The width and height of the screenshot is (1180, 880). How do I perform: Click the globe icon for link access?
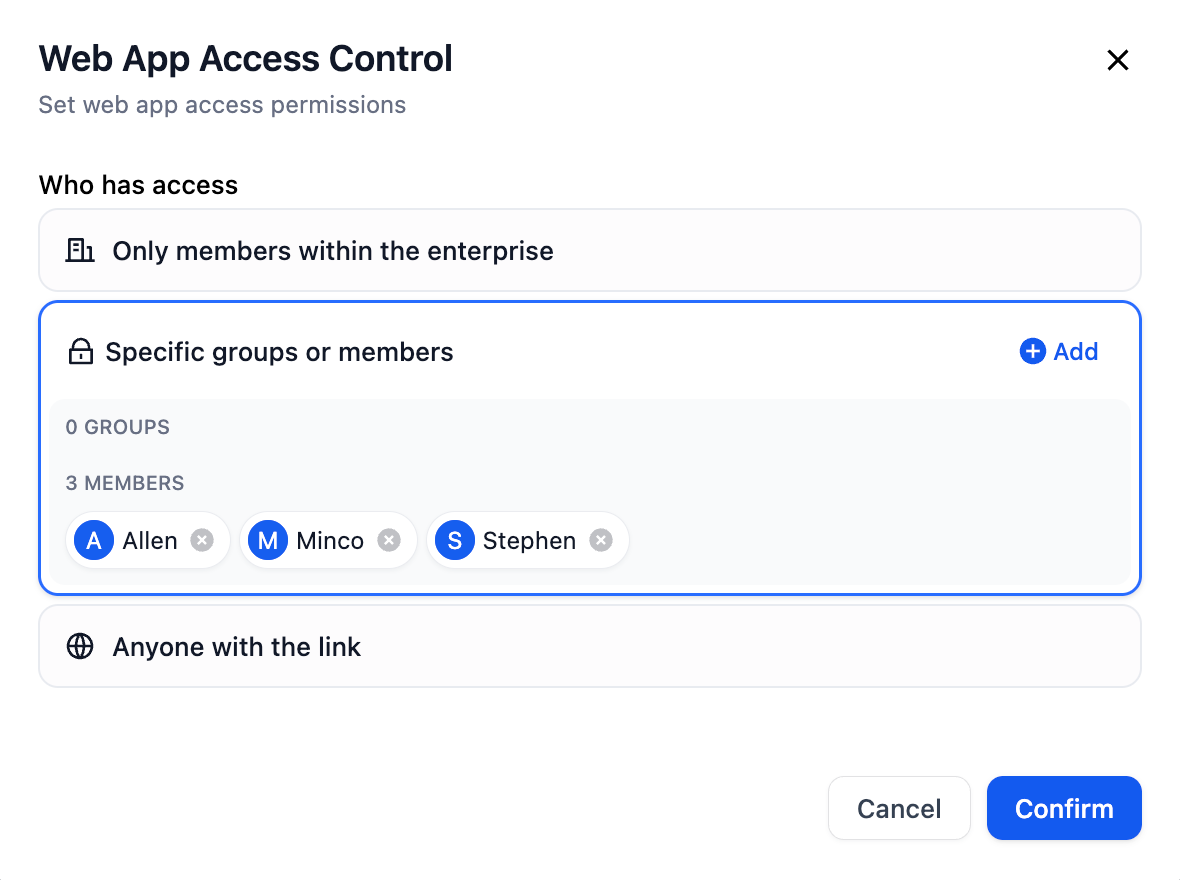pyautogui.click(x=80, y=646)
